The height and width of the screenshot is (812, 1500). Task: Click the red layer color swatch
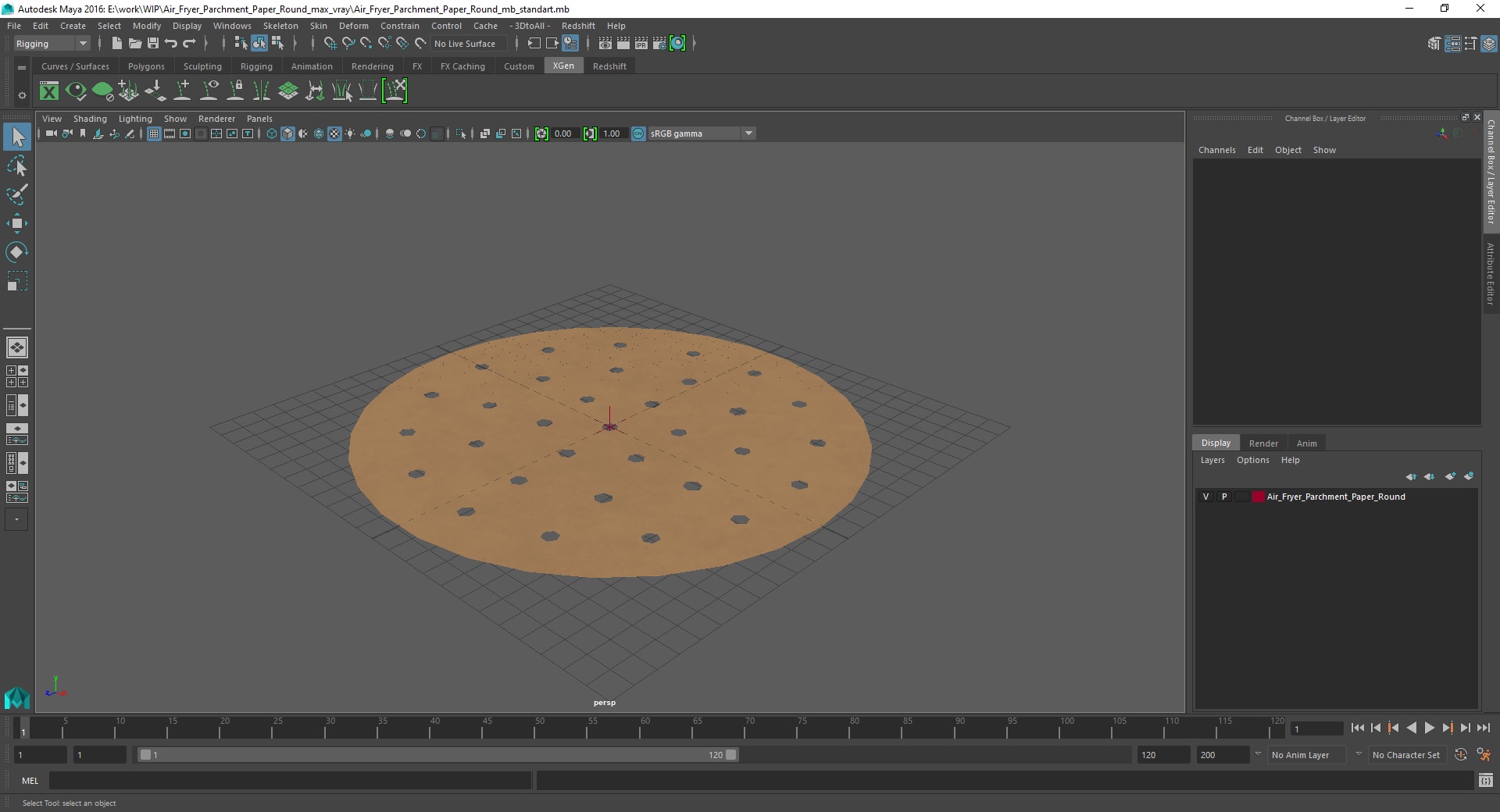point(1259,497)
